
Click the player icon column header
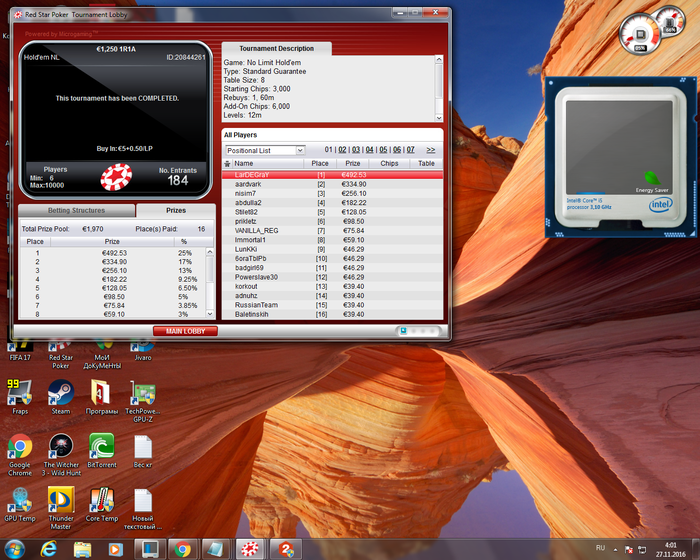227,163
